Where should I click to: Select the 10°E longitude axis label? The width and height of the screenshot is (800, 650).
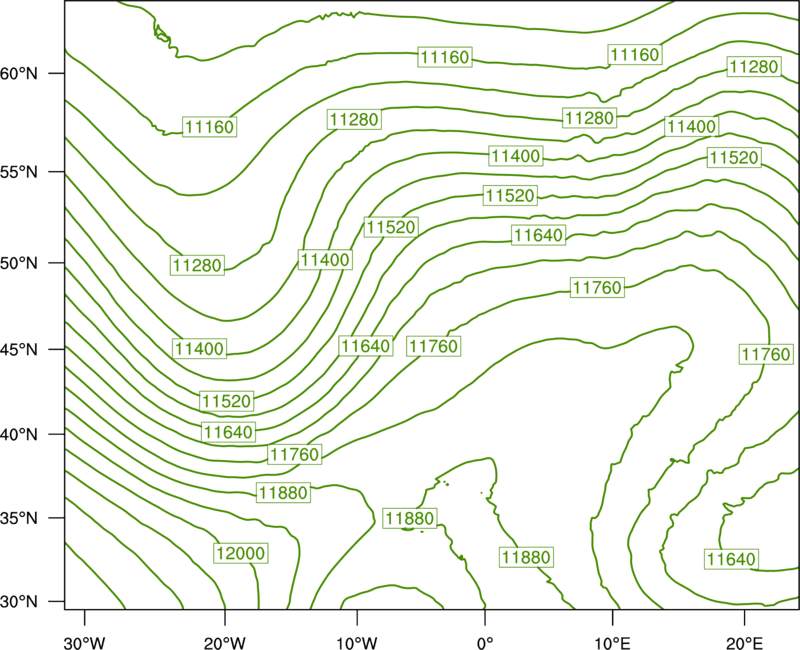click(612, 643)
